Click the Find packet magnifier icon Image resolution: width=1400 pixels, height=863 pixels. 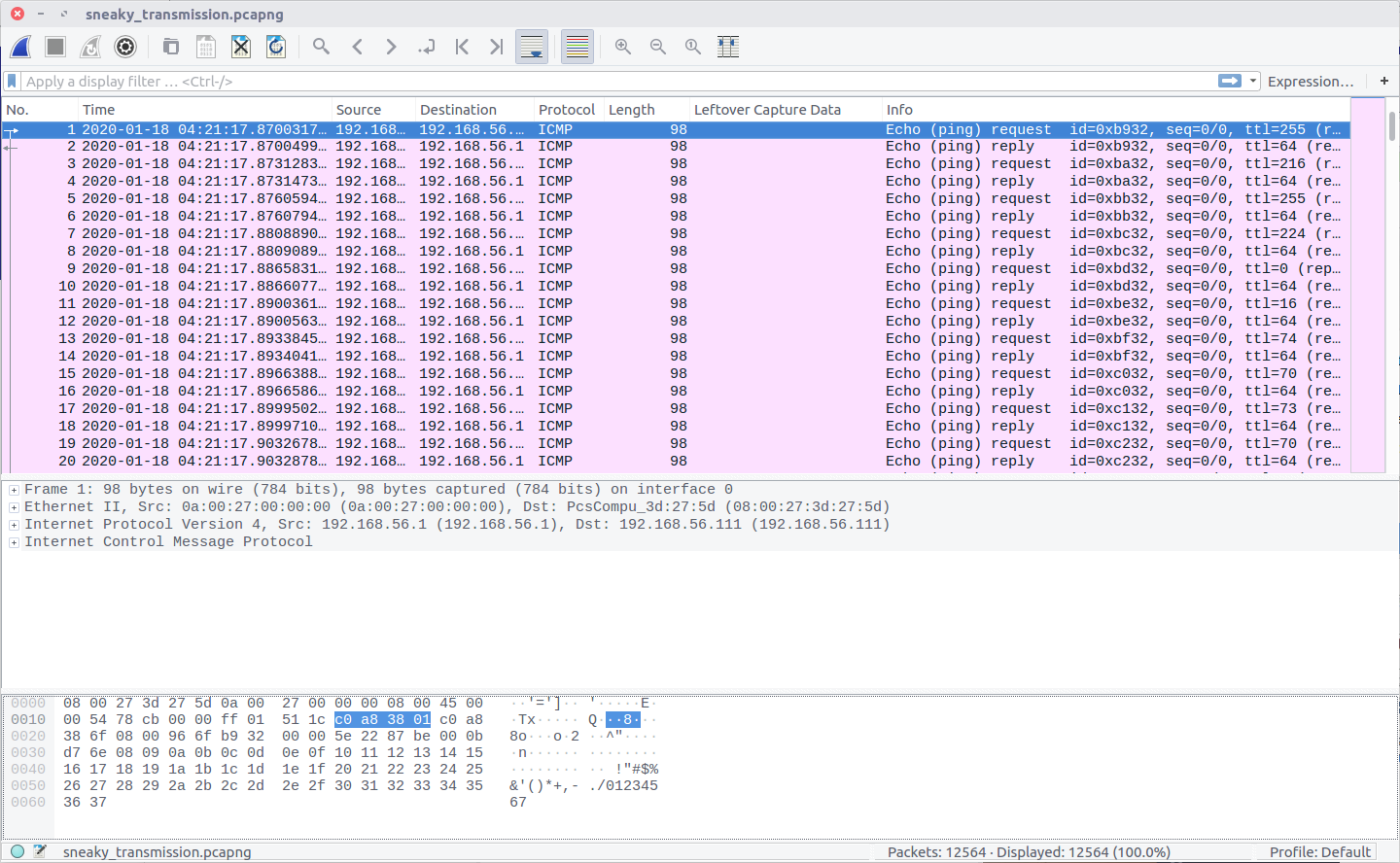tap(321, 47)
